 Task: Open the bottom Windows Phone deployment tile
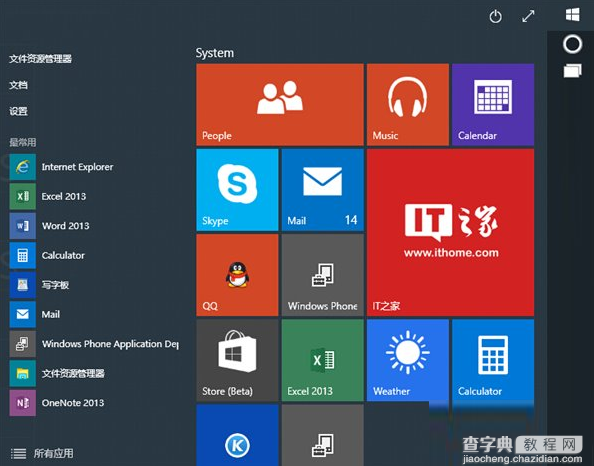322,435
